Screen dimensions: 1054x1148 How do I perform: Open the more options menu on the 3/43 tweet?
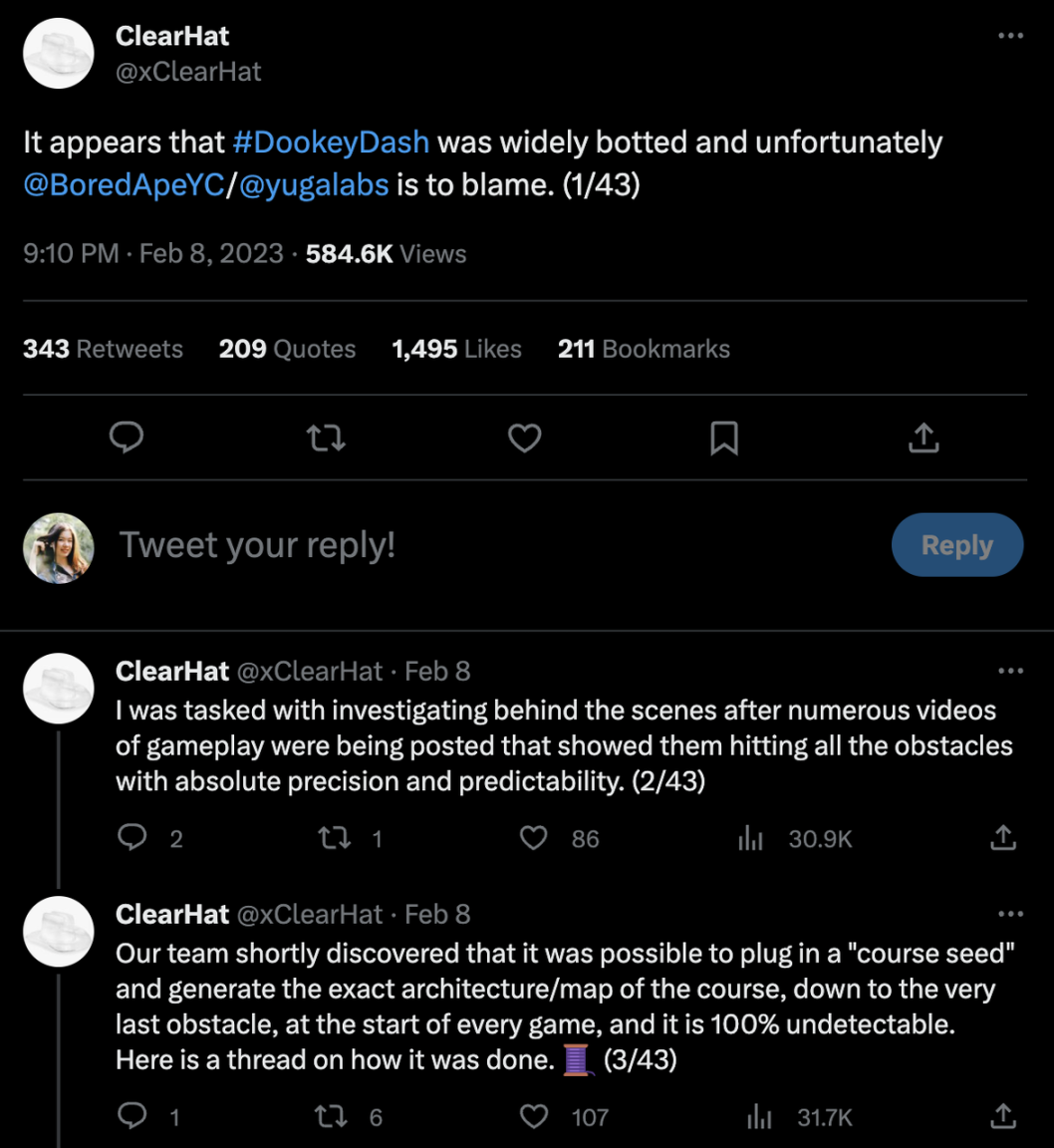coord(1010,914)
